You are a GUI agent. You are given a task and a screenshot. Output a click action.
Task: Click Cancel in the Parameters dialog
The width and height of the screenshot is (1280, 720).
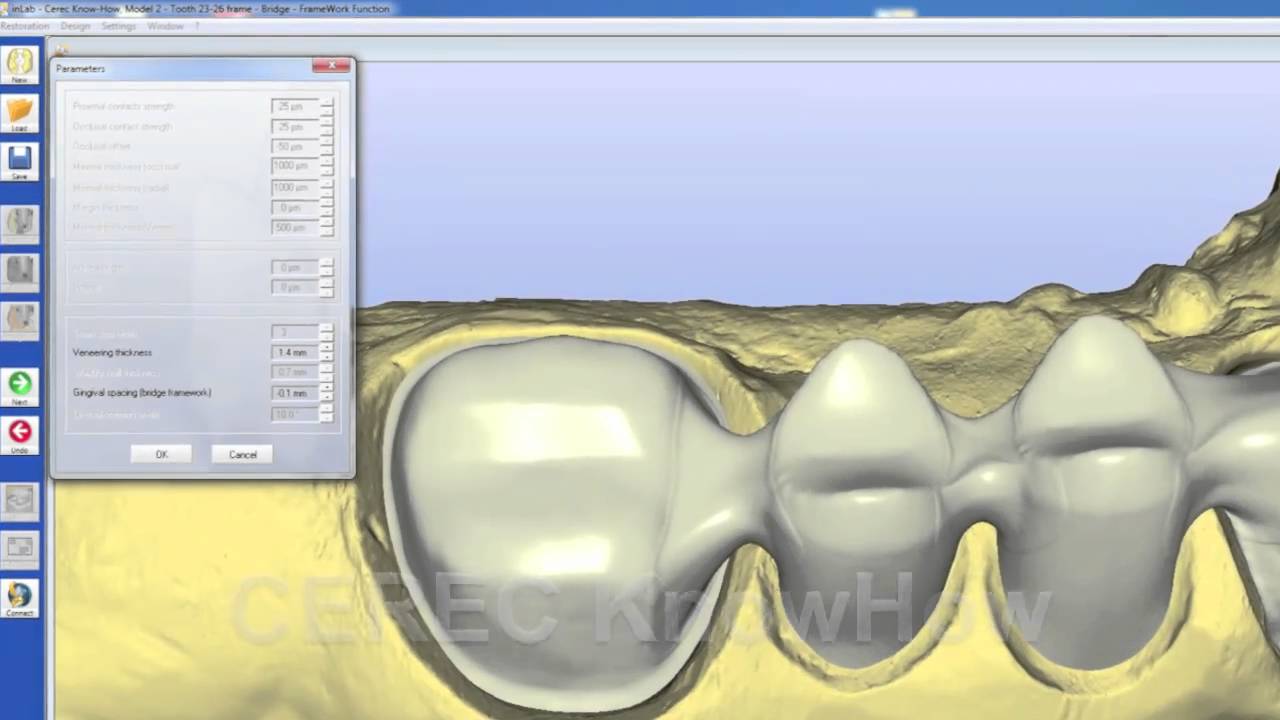(x=243, y=454)
